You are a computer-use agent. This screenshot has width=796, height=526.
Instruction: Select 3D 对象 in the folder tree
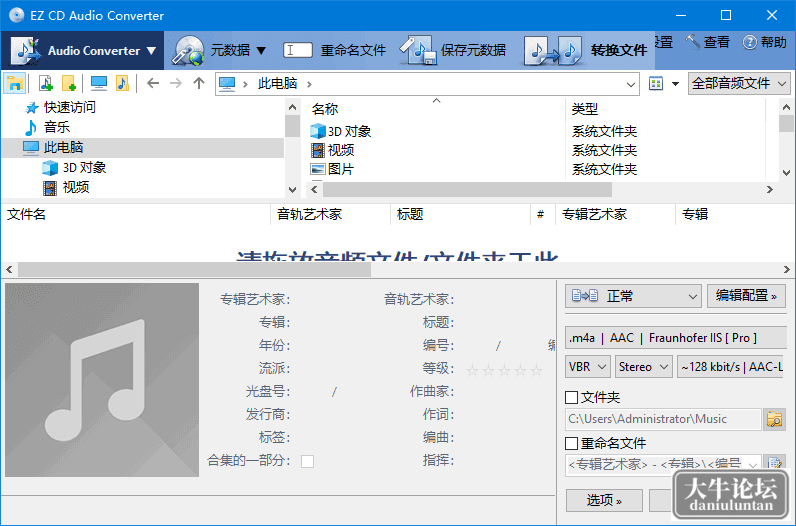pyautogui.click(x=84, y=168)
